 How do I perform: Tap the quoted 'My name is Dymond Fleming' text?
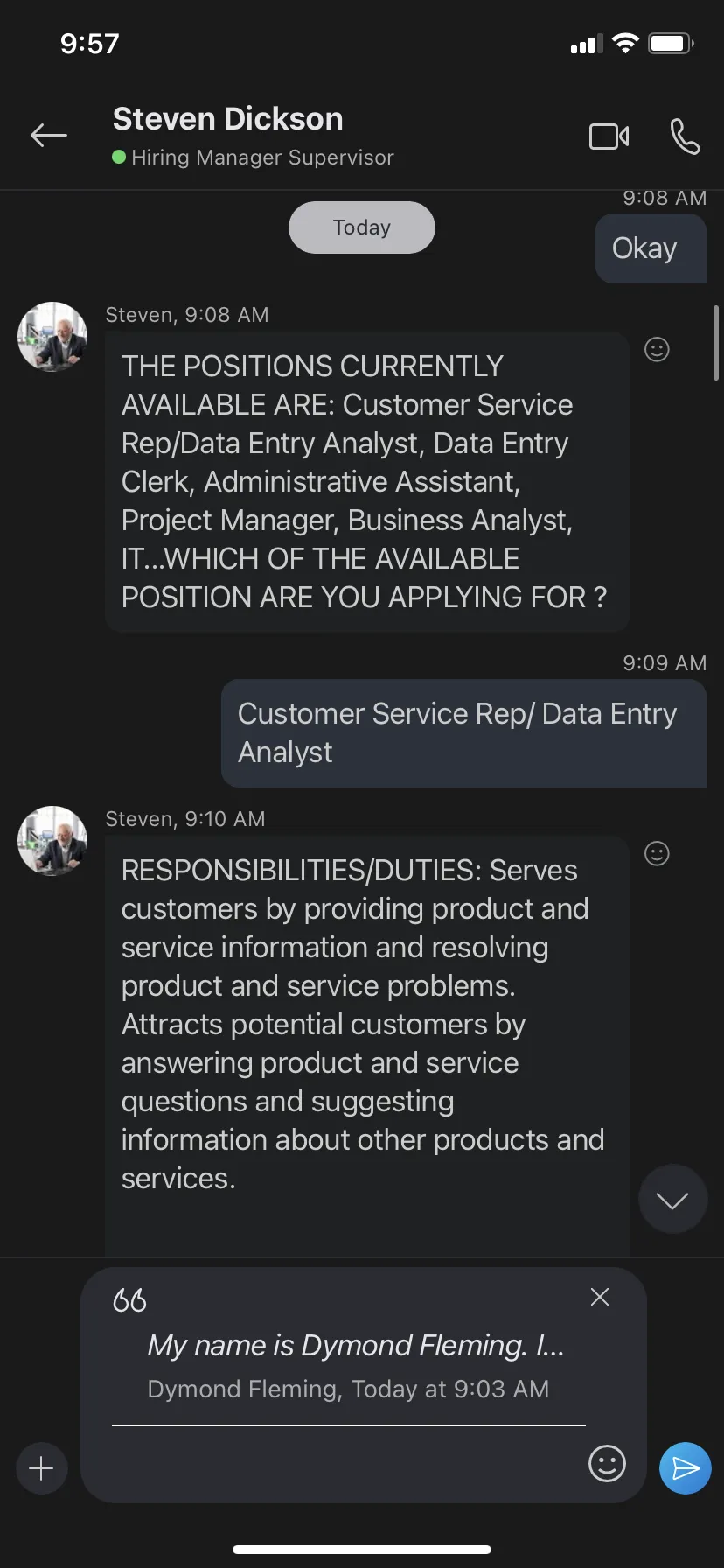[356, 1345]
